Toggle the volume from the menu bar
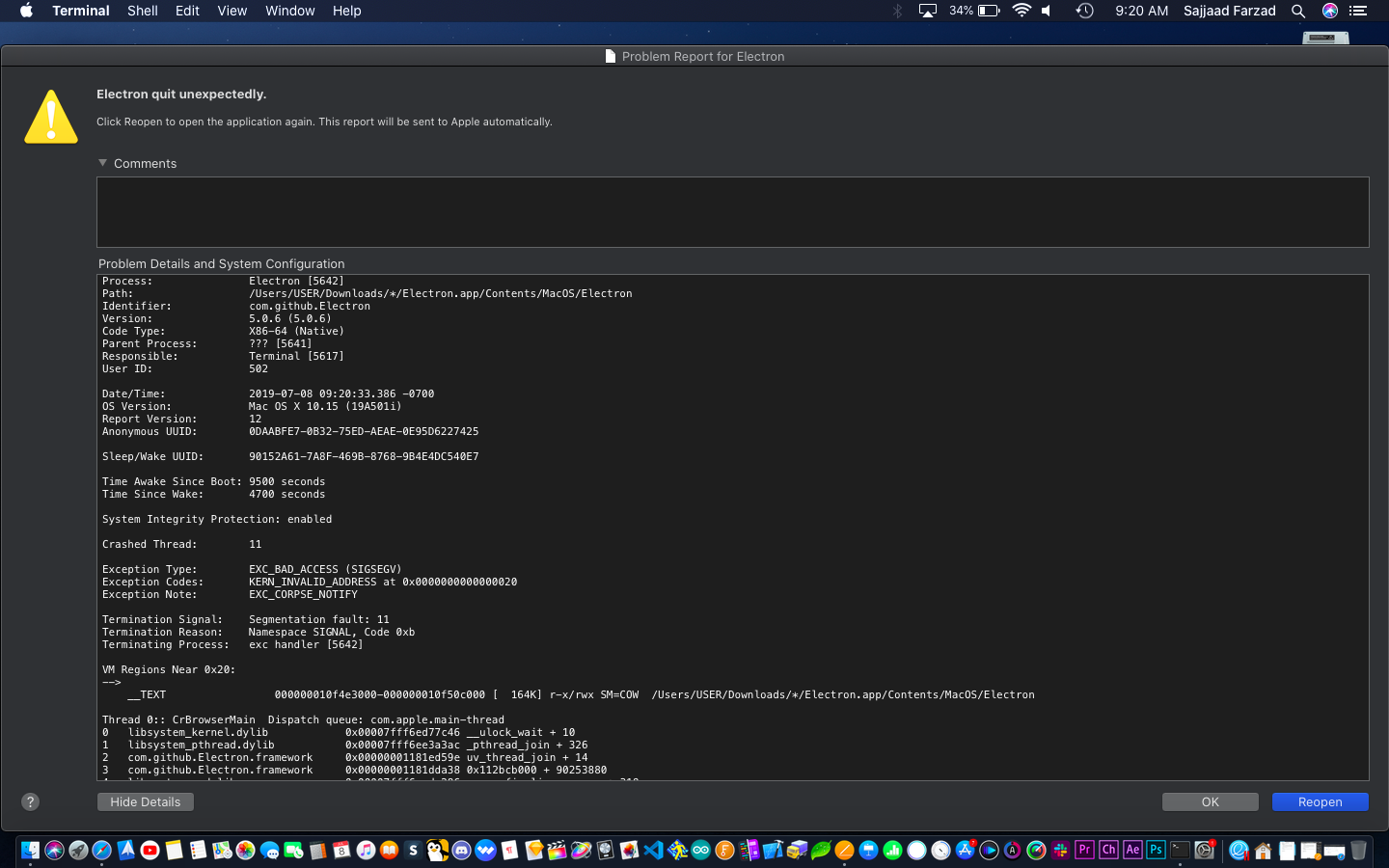Image resolution: width=1389 pixels, height=868 pixels. pos(1046,11)
